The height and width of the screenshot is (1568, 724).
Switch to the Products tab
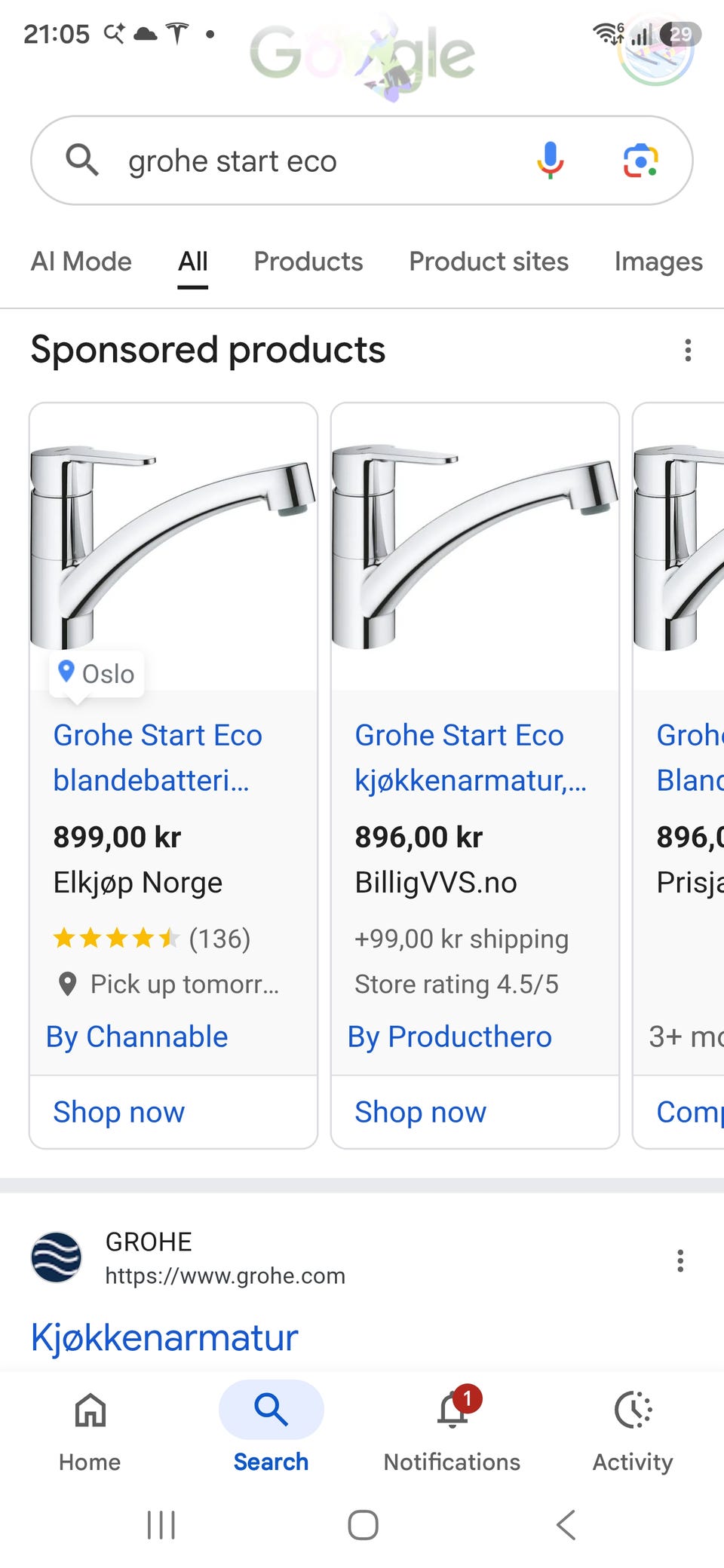308,262
